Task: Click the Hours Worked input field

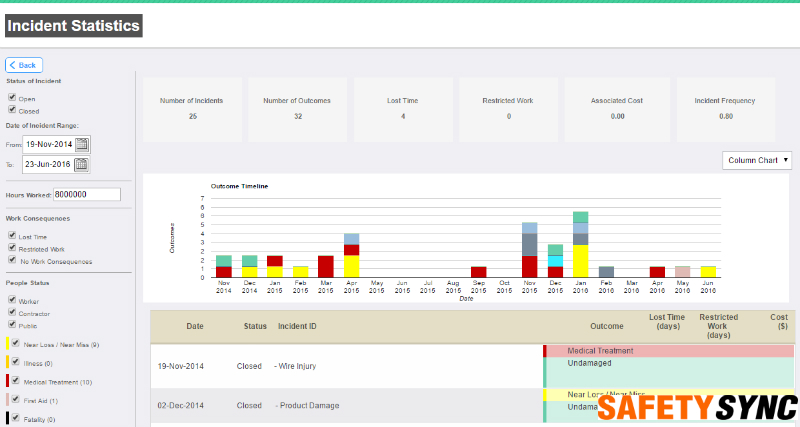Action: tap(86, 195)
